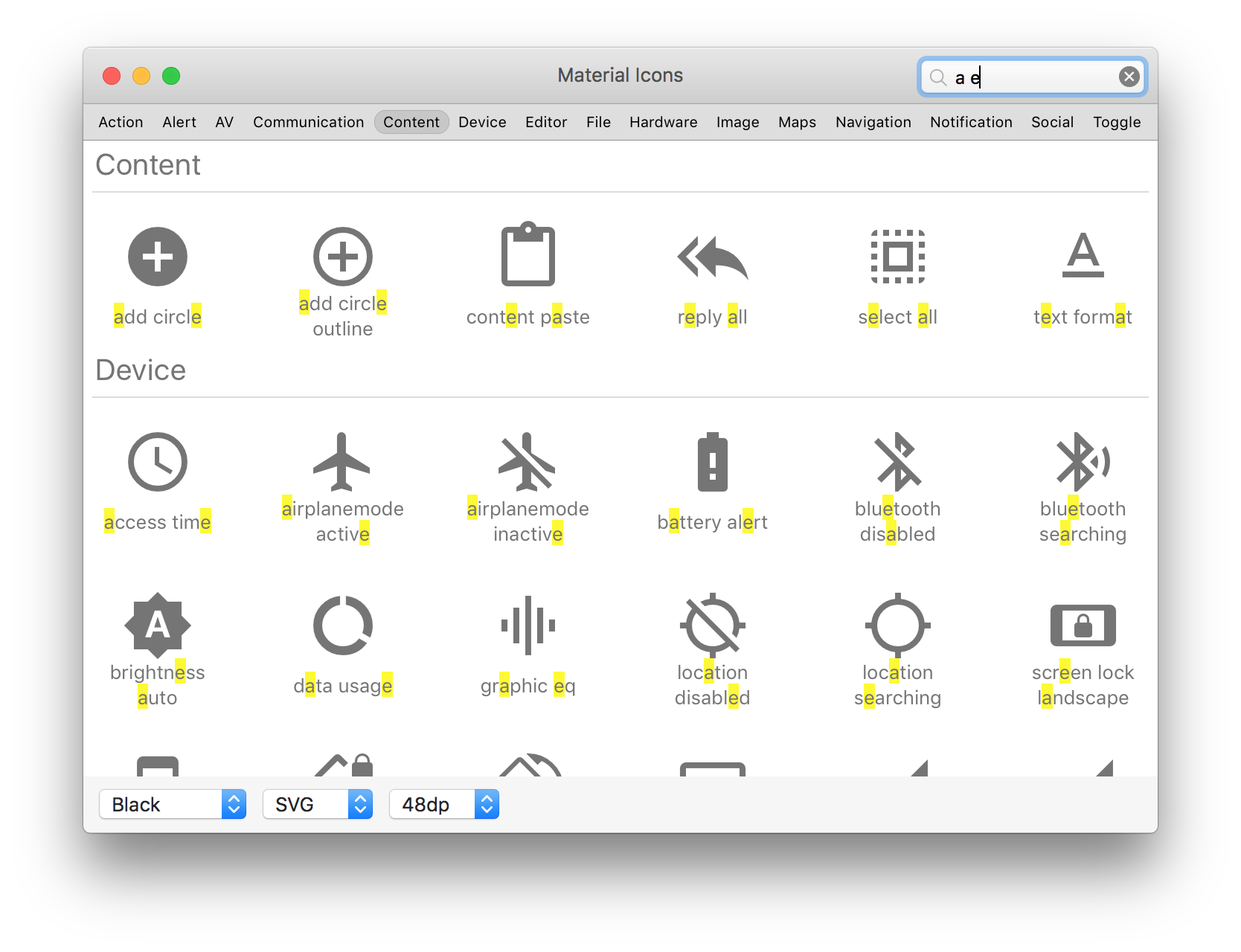Switch to the AV category tab
The width and height of the screenshot is (1241, 952).
pos(225,122)
